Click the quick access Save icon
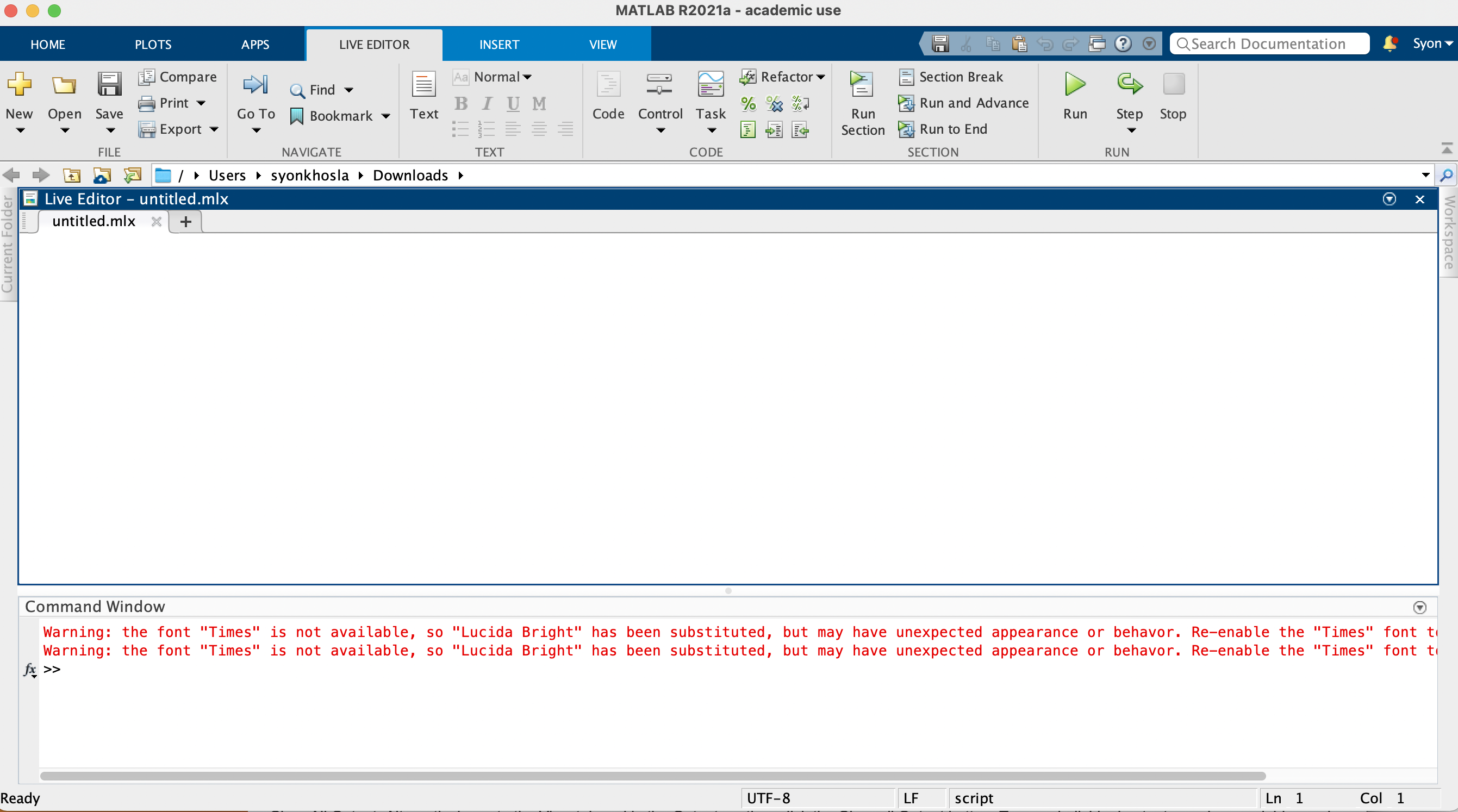 tap(940, 43)
